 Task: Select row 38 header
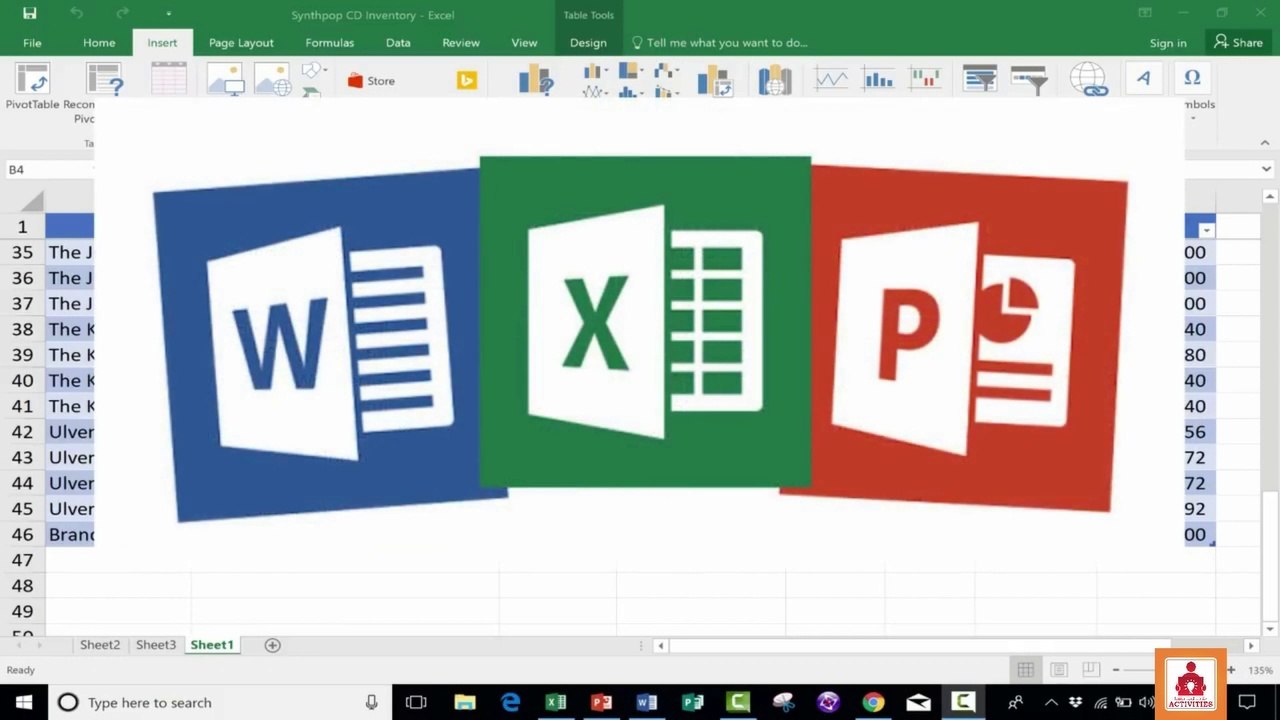point(22,329)
